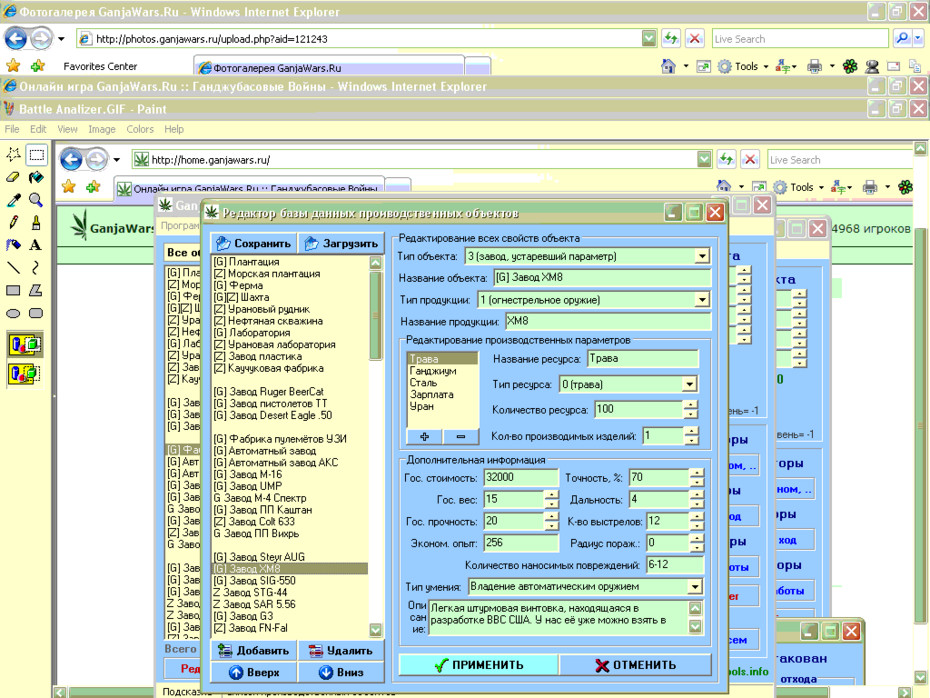This screenshot has height=698, width=930.
Task: Pick the Eraser tool in Paint
Action: coord(14,177)
